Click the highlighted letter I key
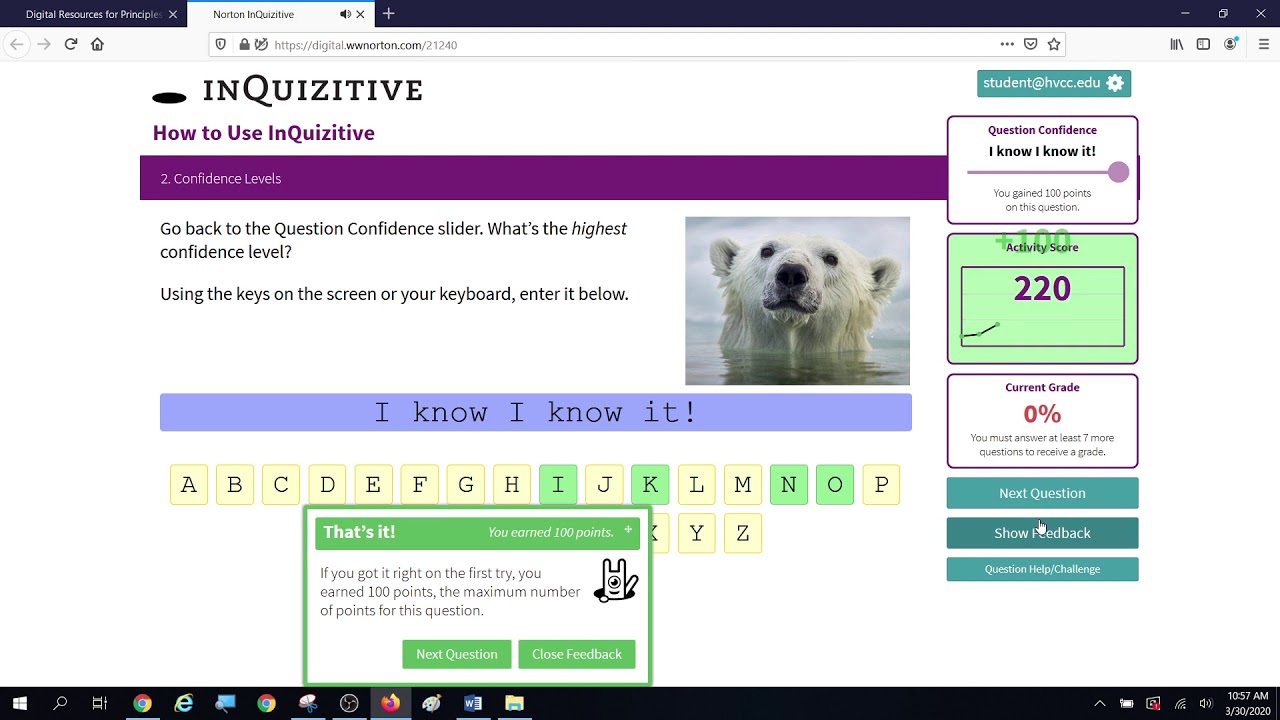Screen dimensions: 1280x720 tap(558, 485)
